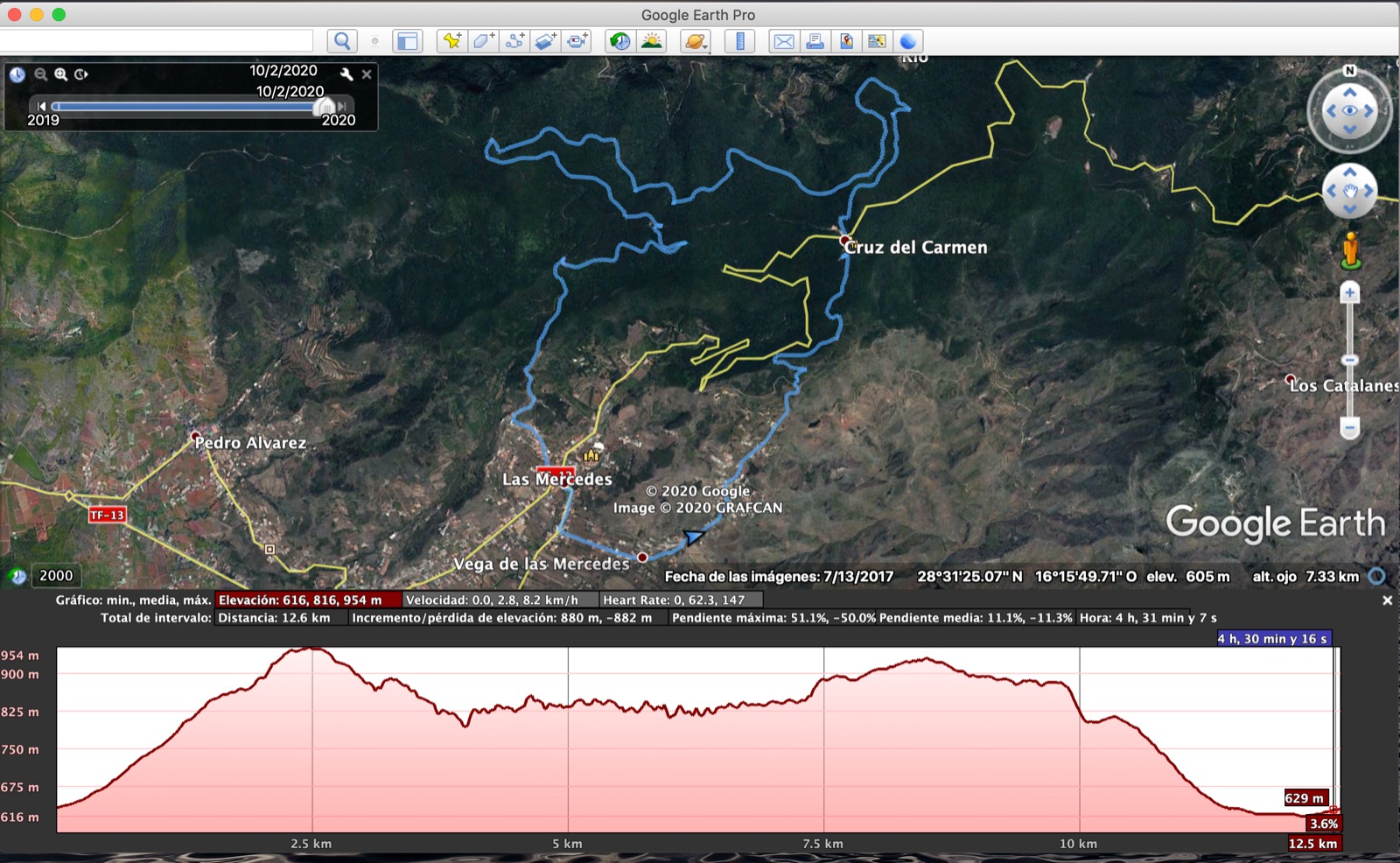Select the Add Path tool

click(x=514, y=41)
